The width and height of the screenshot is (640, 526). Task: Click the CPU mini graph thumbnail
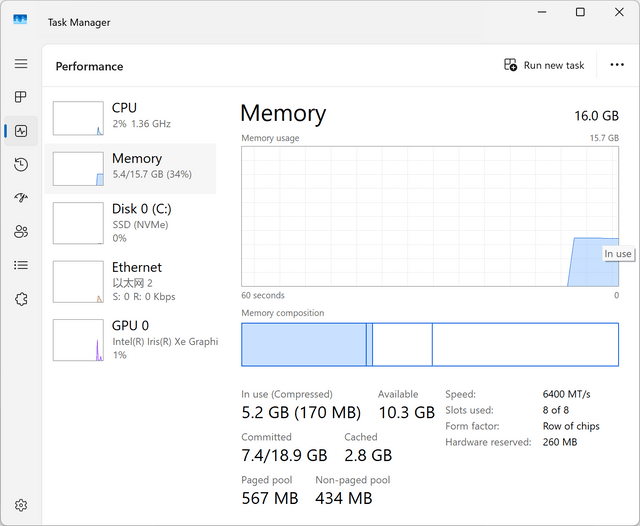coord(78,118)
